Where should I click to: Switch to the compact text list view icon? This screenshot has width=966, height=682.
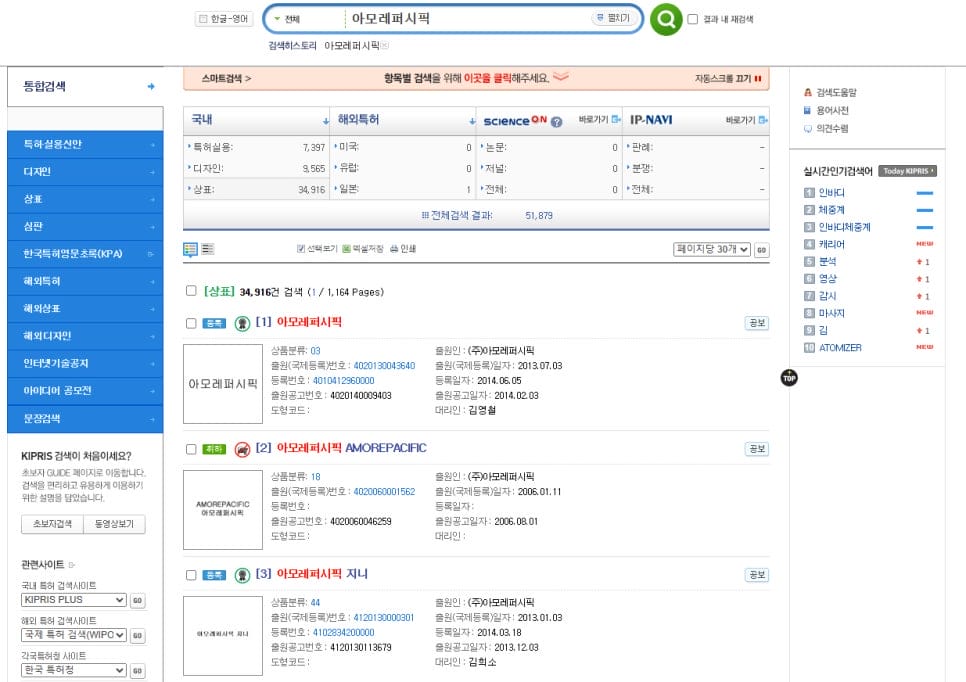[208, 249]
